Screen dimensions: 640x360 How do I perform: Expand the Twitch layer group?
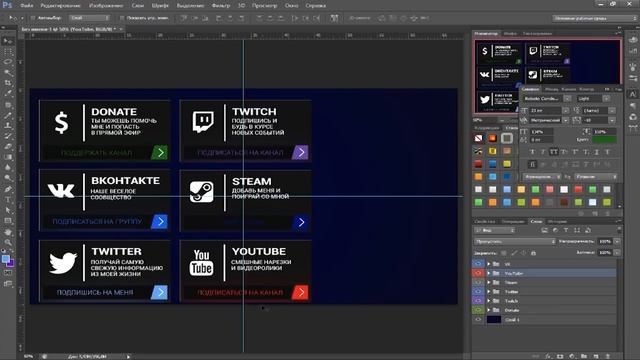(489, 301)
